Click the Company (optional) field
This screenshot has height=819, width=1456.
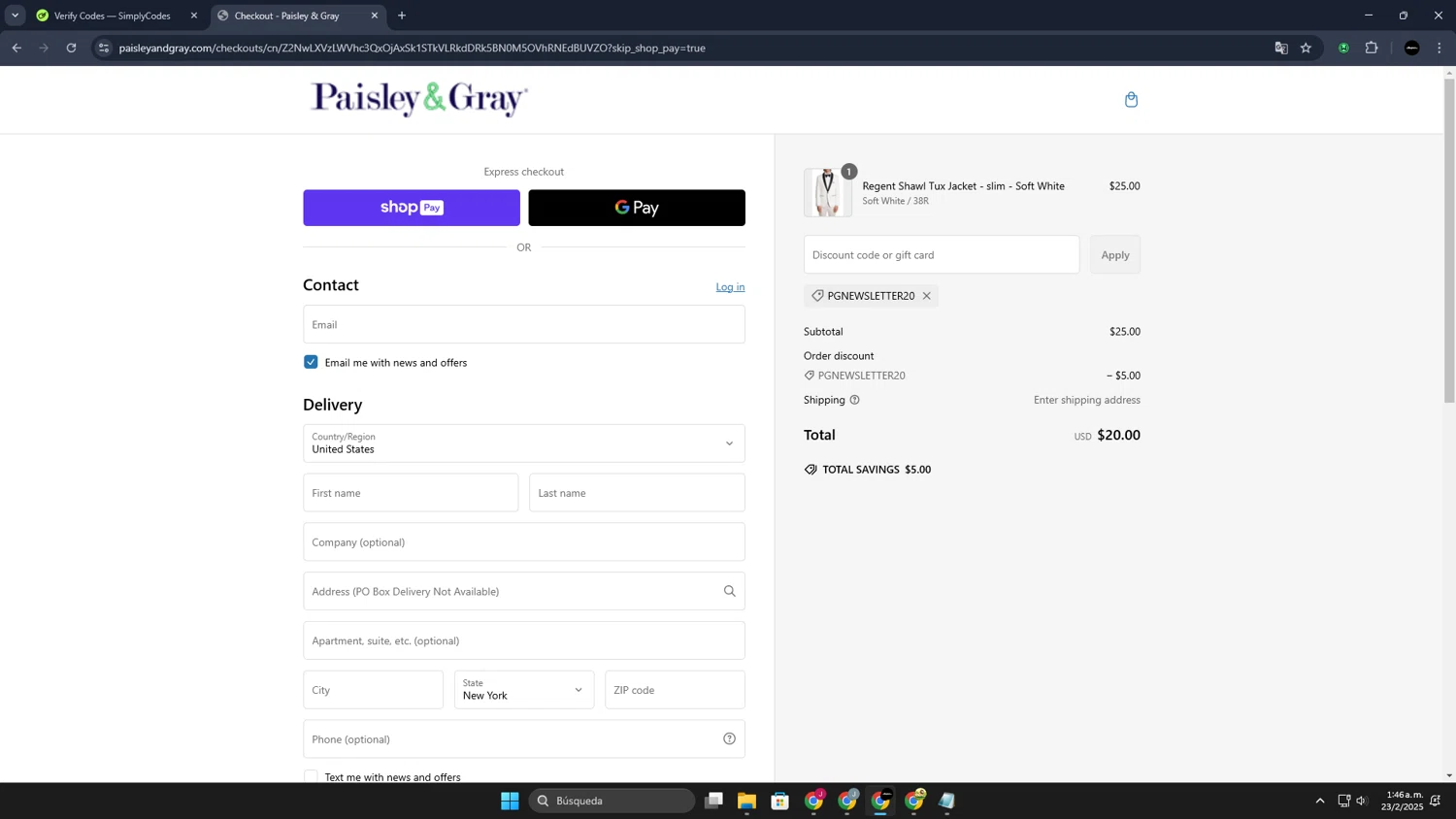coord(523,542)
